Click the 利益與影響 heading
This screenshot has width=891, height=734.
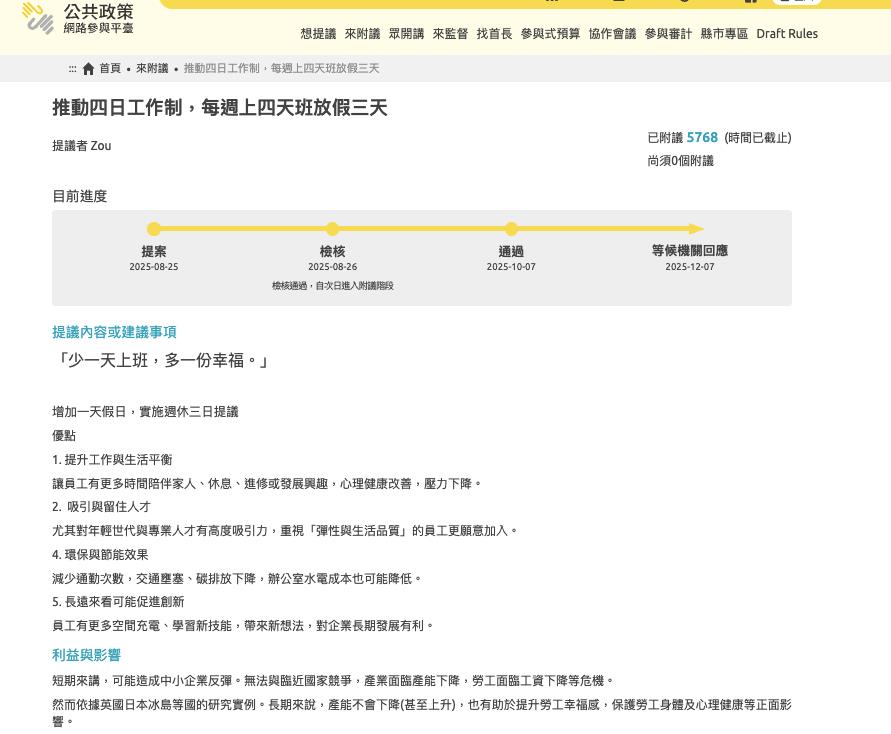86,655
